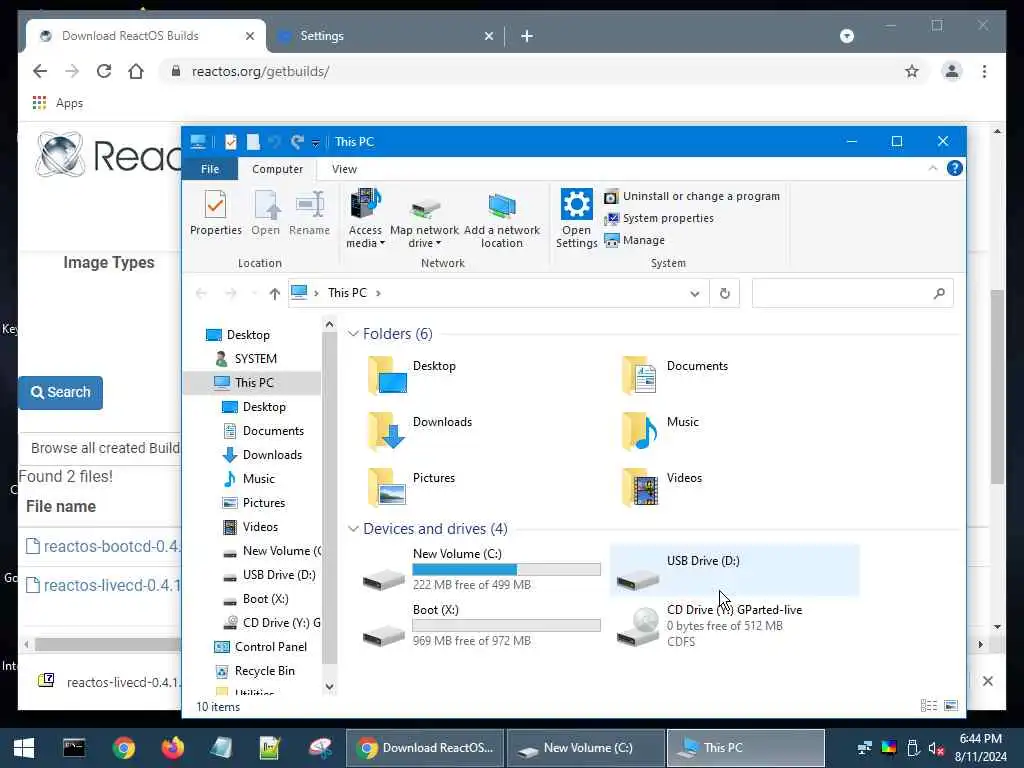
Task: Click the quick access Properties checkmark icon
Action: pos(231,142)
